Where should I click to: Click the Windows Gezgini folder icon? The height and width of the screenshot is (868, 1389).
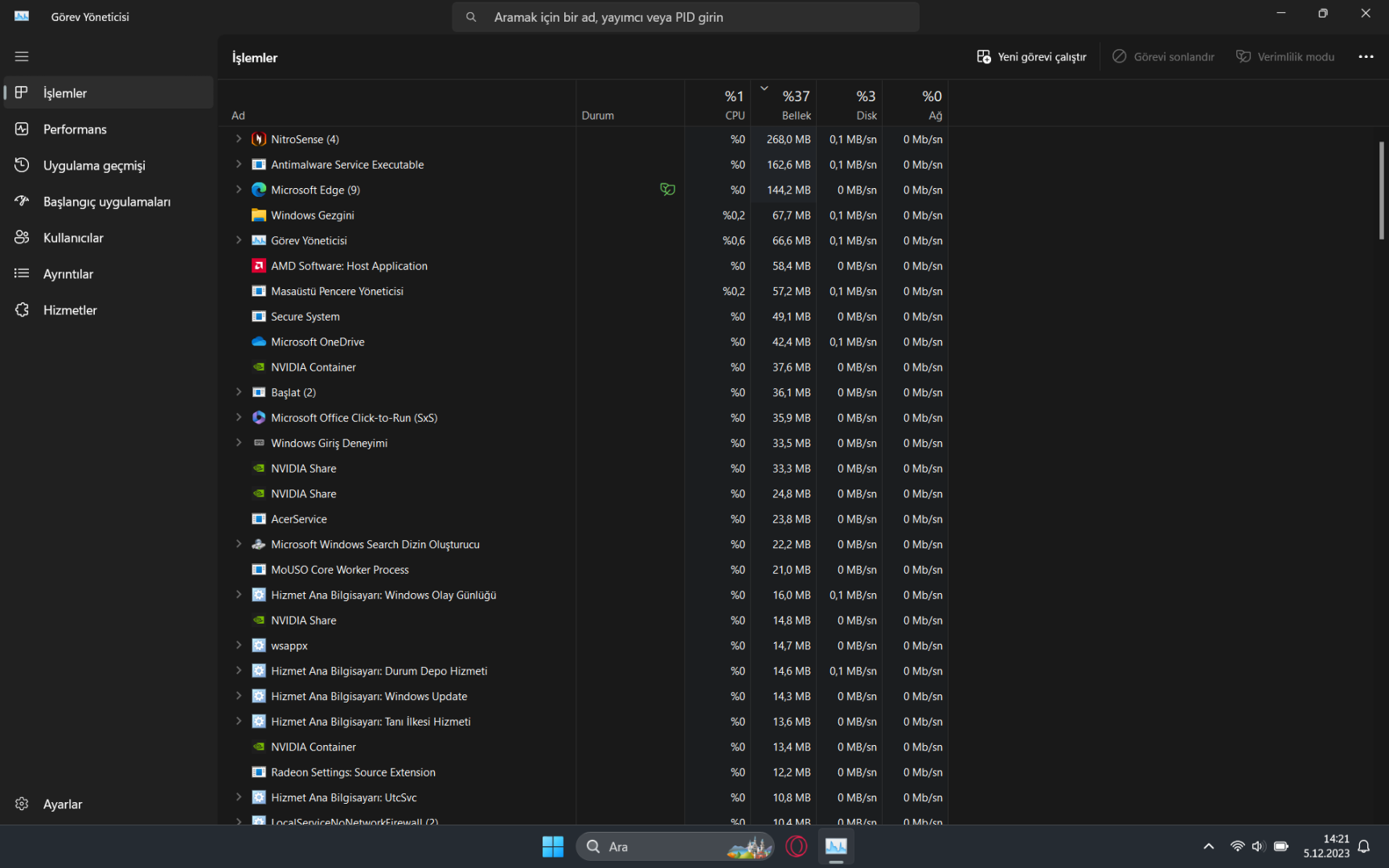259,215
